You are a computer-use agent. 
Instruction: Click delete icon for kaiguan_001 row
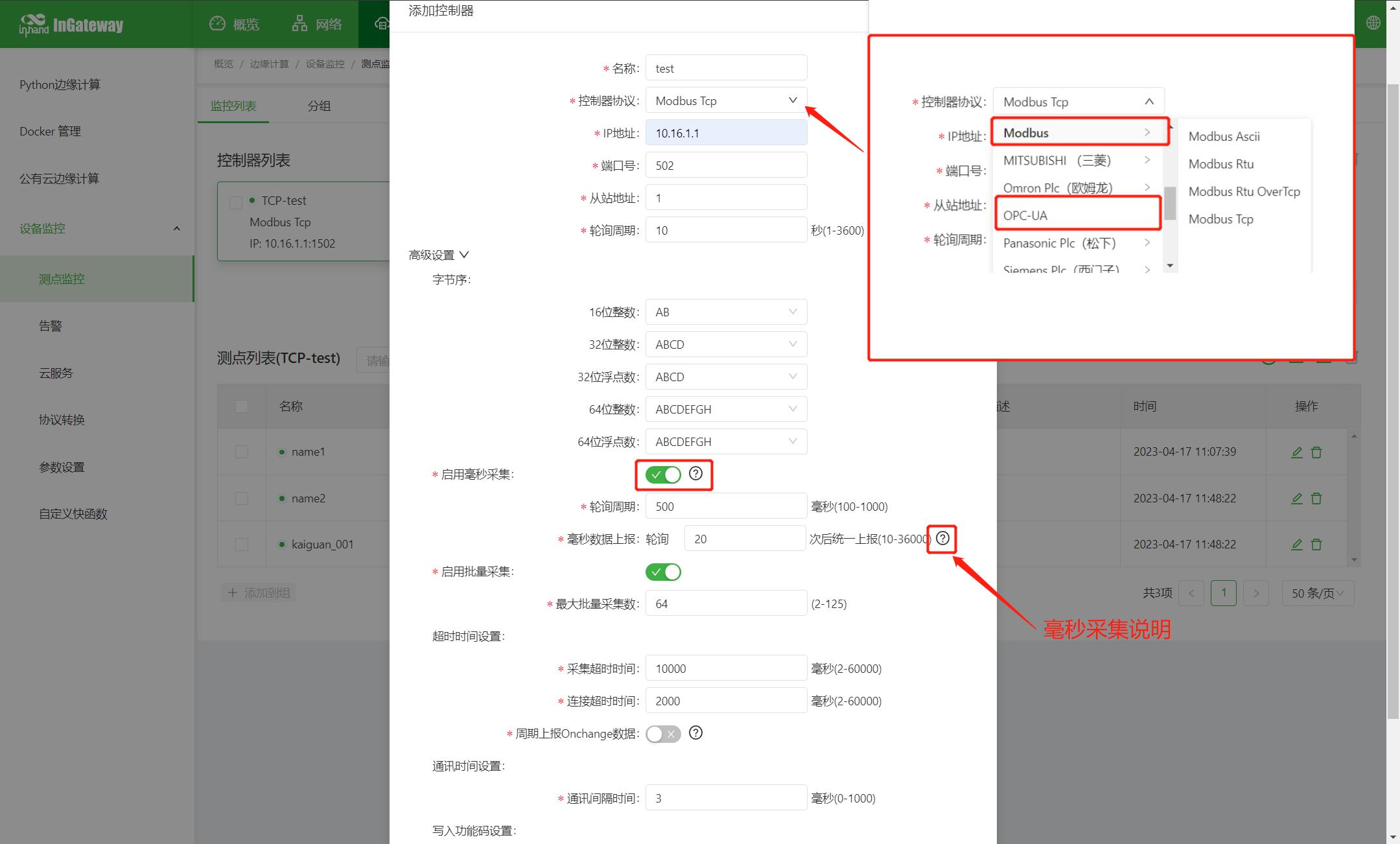click(1316, 545)
